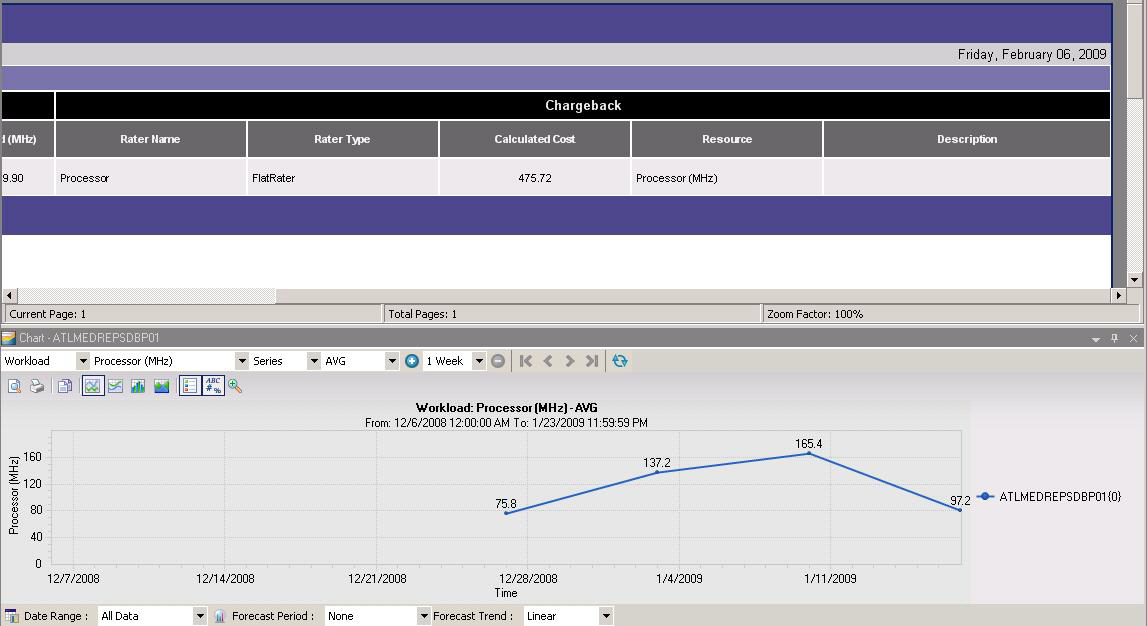Select the Processor rater name cell

(x=150, y=178)
